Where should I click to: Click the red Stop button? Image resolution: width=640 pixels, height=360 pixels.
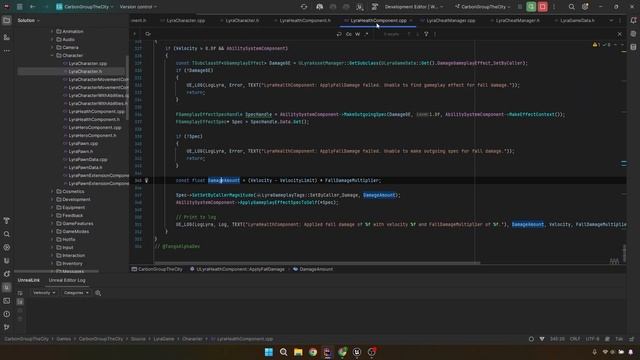tap(542, 7)
